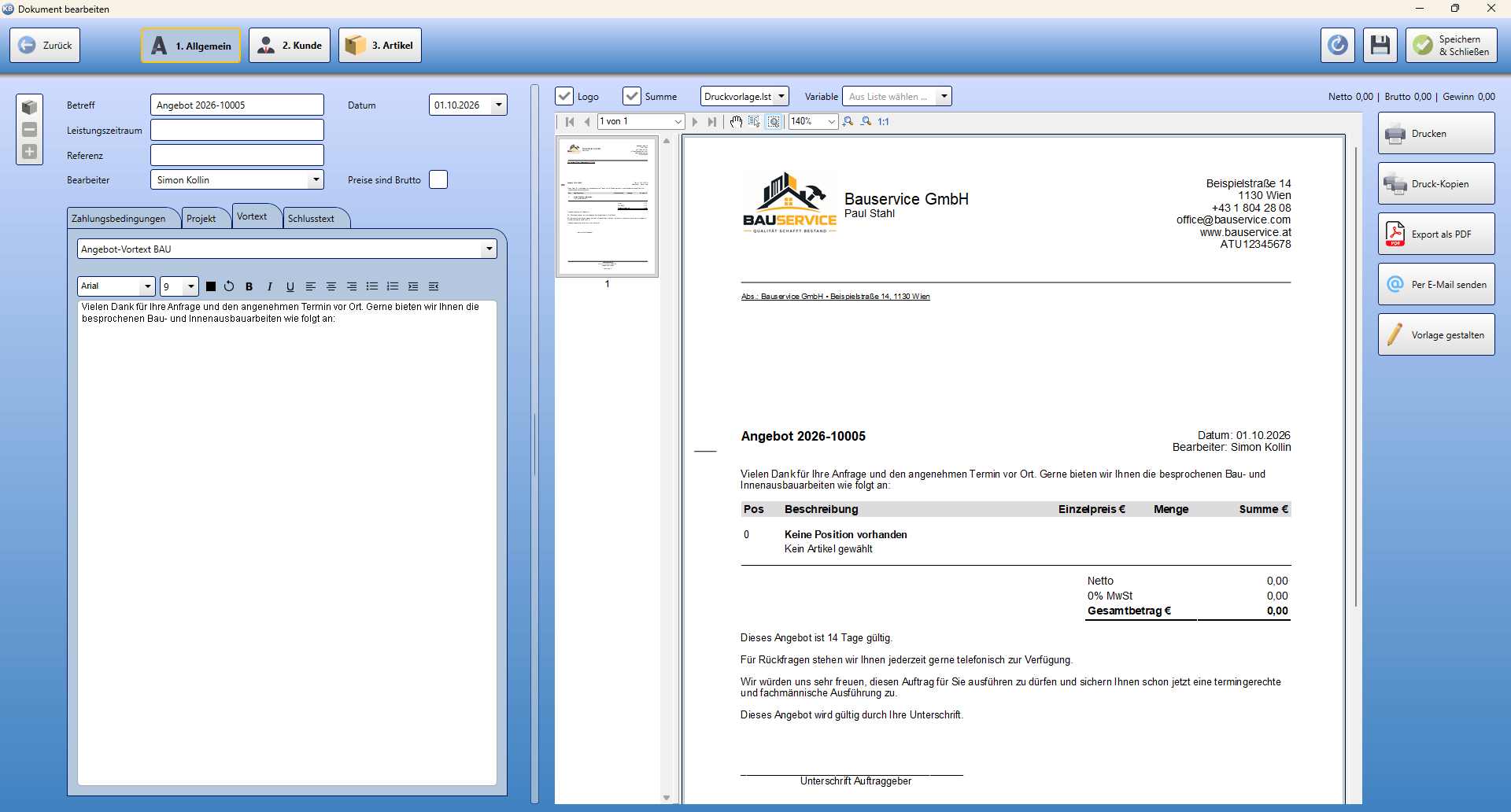Screen dimensions: 1511x812
Task: Reset text formatting with the circular arrow
Action: tap(229, 286)
